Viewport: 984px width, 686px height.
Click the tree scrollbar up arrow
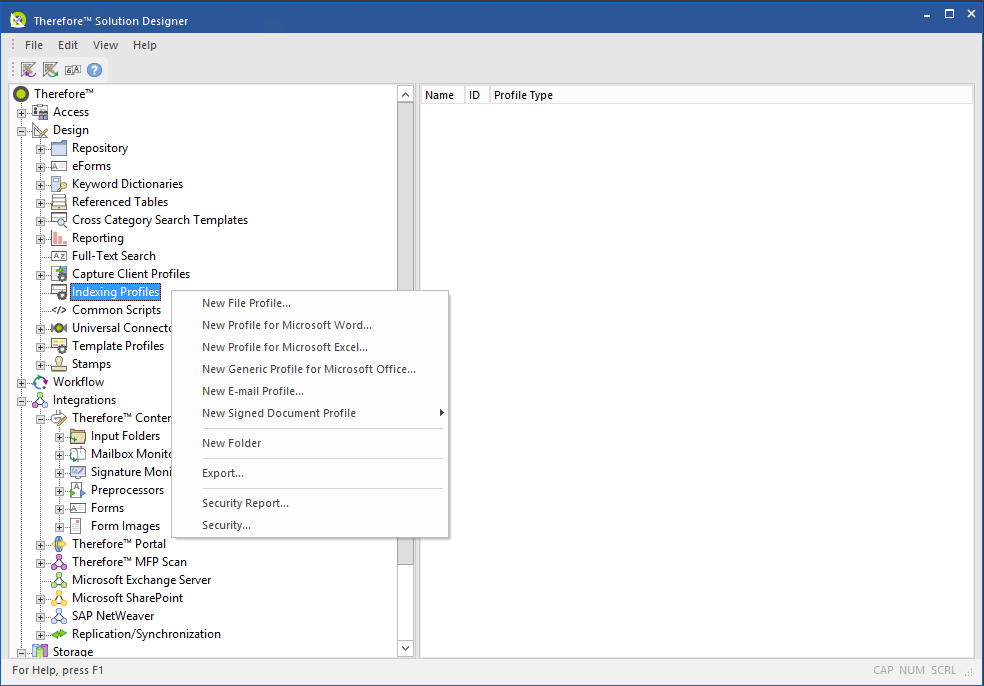pyautogui.click(x=405, y=95)
